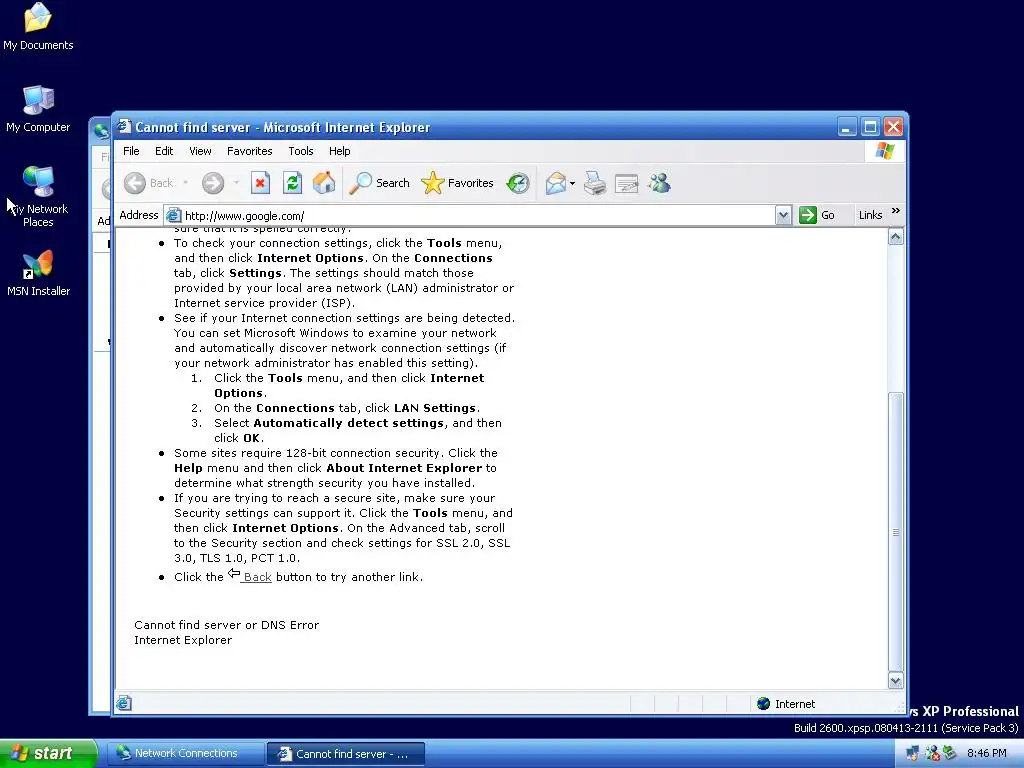Viewport: 1024px width, 768px height.
Task: Print the page with the printer icon
Action: point(594,184)
